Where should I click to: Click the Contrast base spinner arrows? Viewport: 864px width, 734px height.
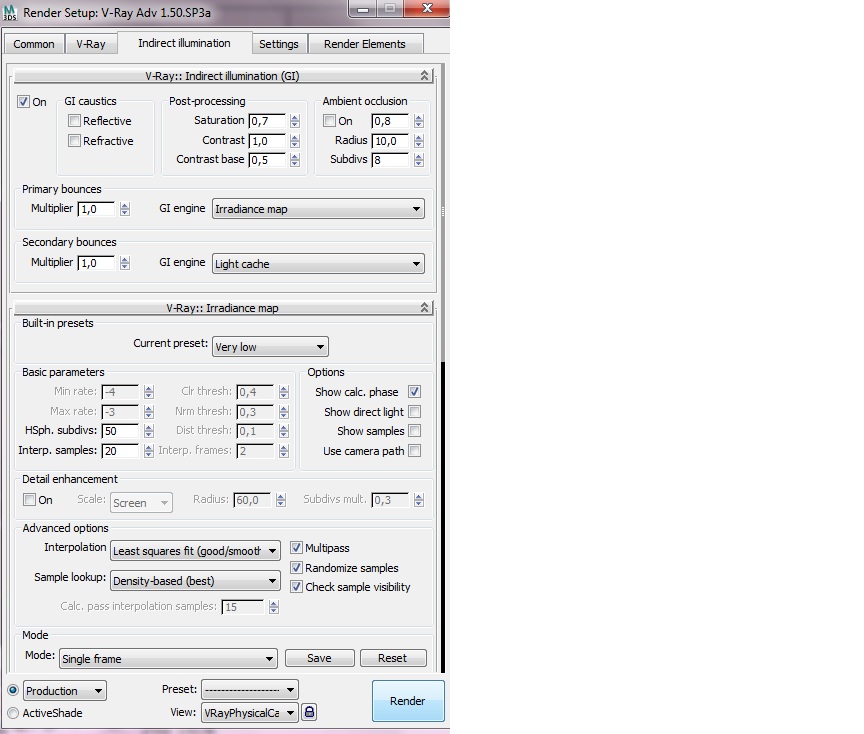[x=295, y=160]
